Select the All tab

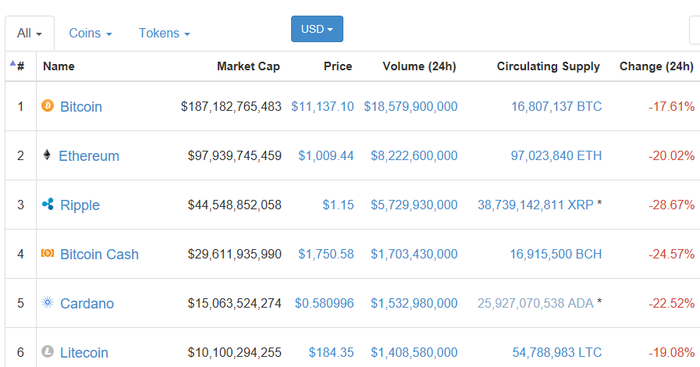coord(29,33)
